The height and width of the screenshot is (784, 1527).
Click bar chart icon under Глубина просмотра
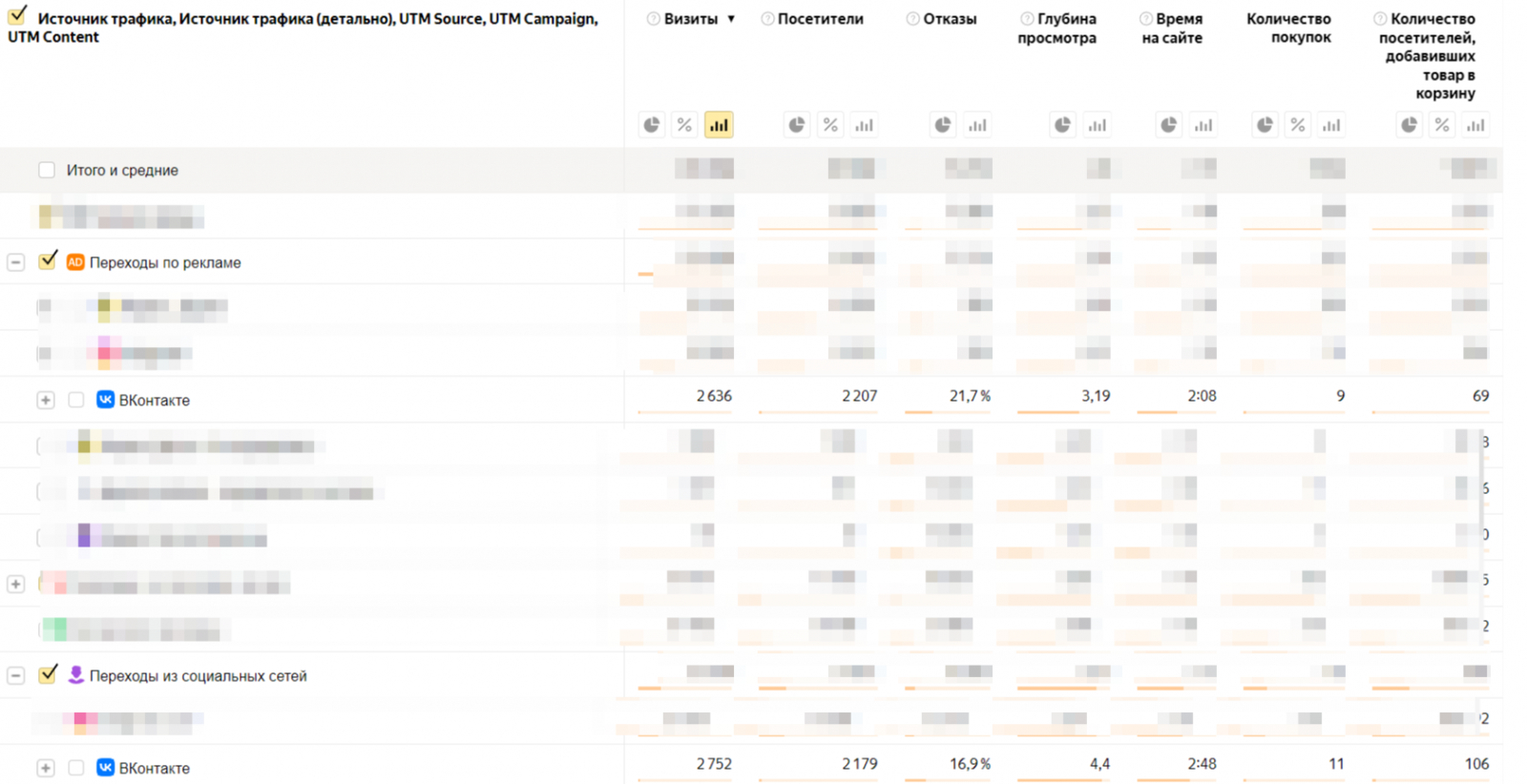coord(1098,125)
